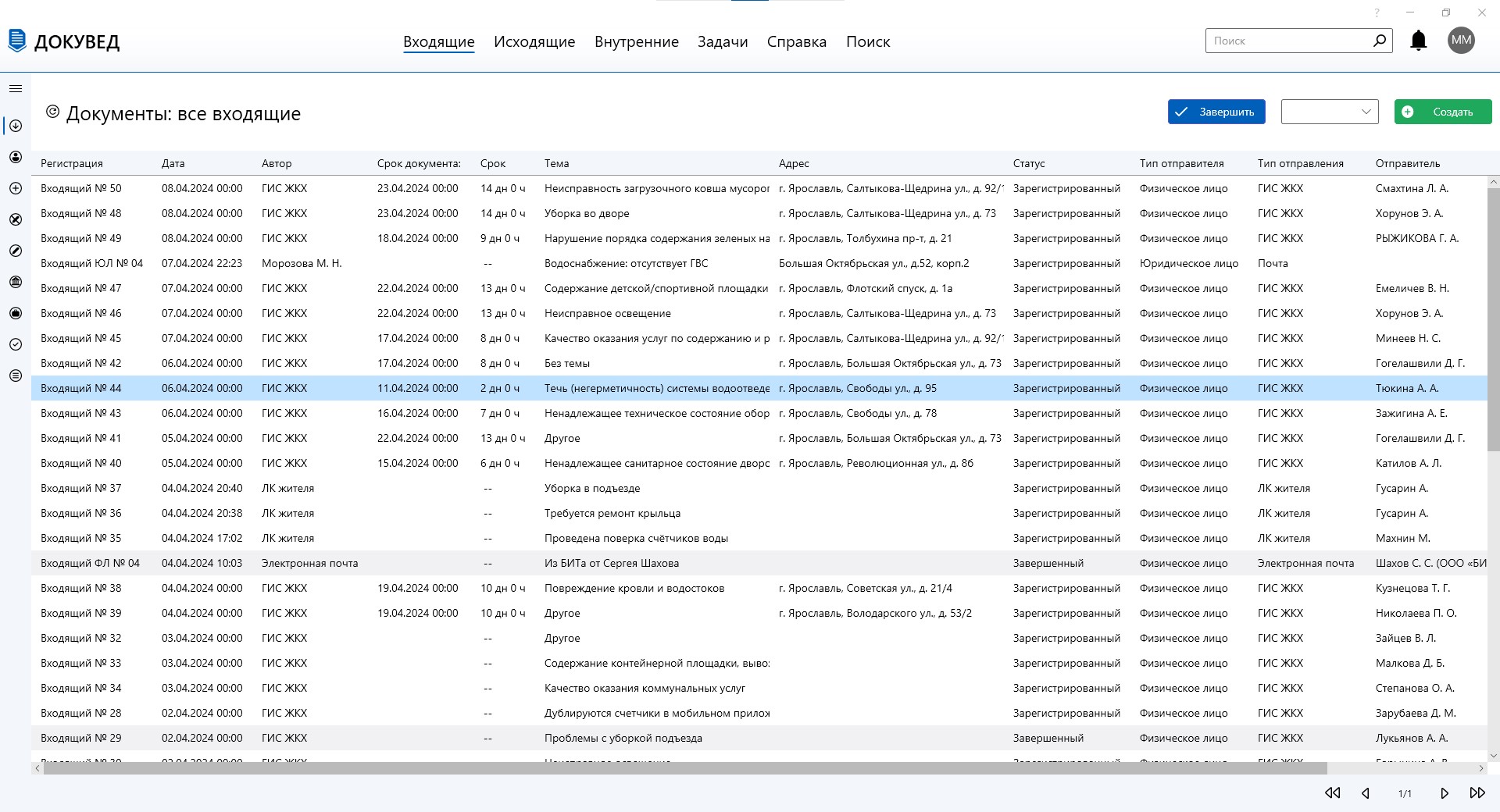Click topic 'Требуется ремонт крыльца'
Image resolution: width=1500 pixels, height=812 pixels.
612,513
